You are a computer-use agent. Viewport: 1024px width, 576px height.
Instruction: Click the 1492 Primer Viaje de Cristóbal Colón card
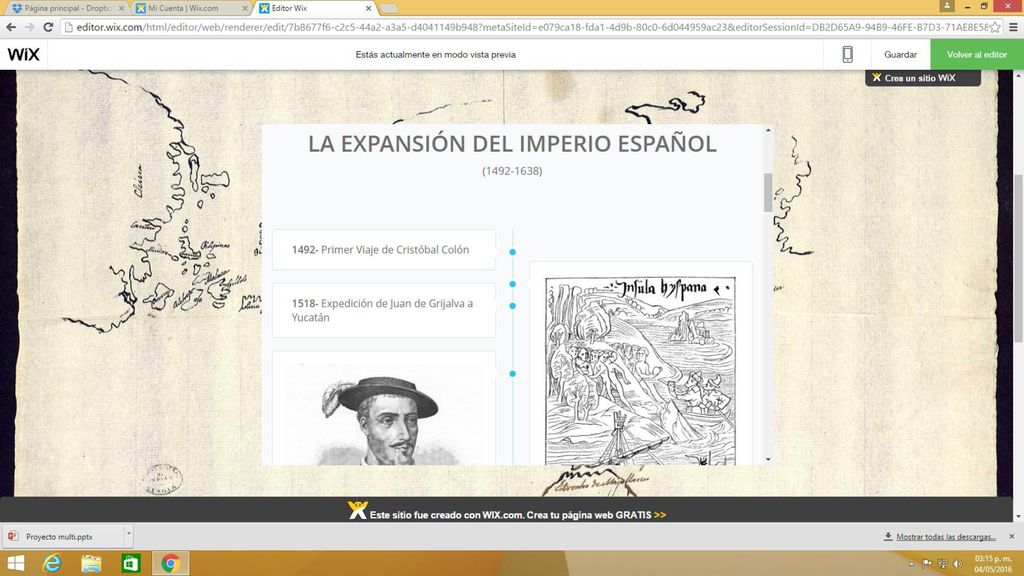(x=384, y=249)
